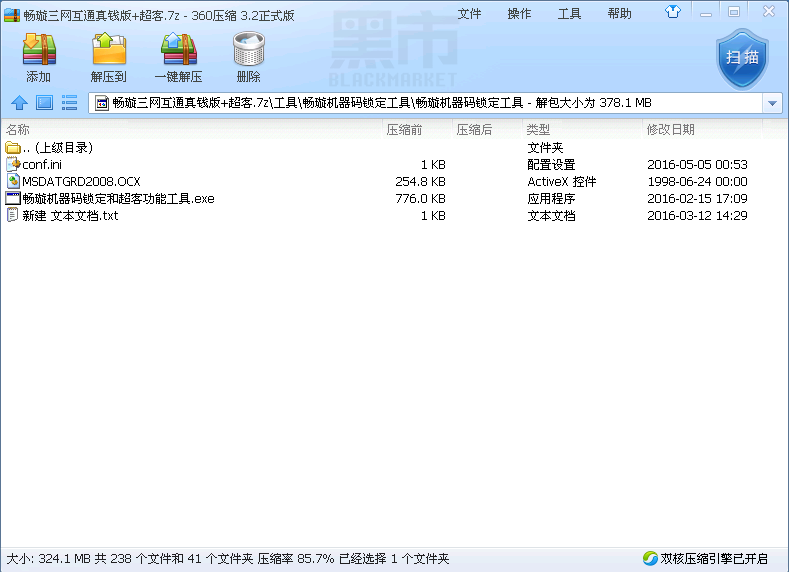This screenshot has height=572, width=789.
Task: Click the 扫描 scan shield button
Action: pyautogui.click(x=742, y=59)
